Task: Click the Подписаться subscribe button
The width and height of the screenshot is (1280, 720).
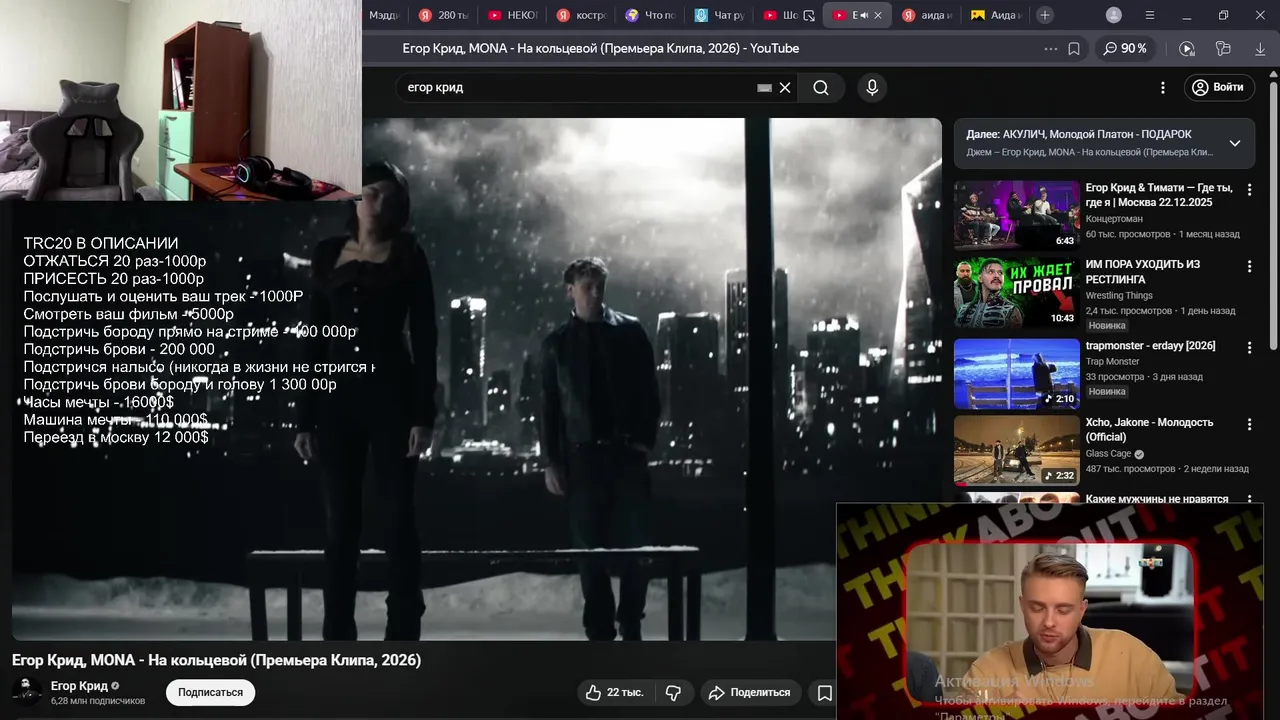Action: tap(211, 692)
